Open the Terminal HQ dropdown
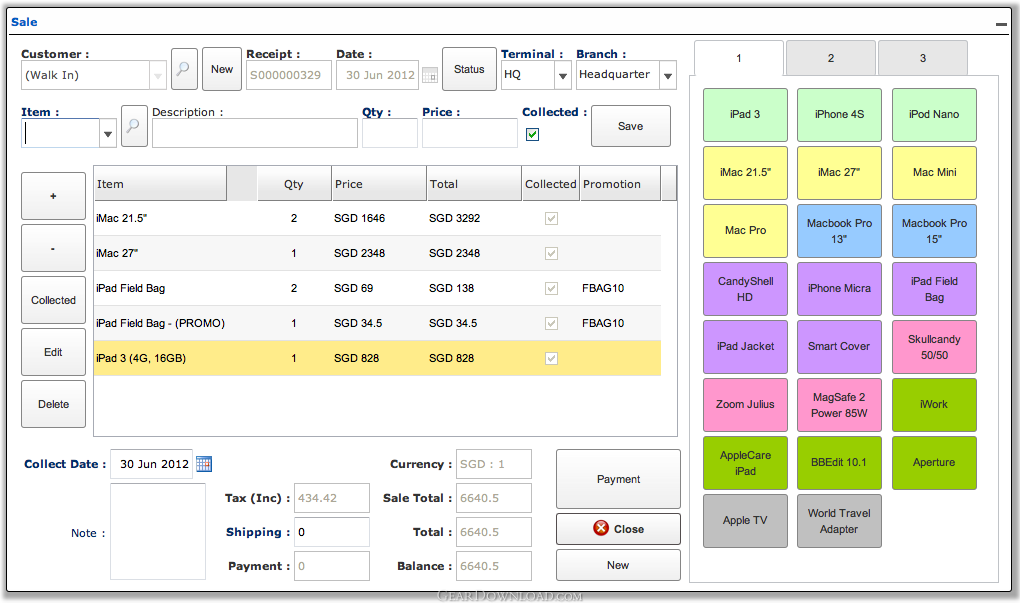The height and width of the screenshot is (604, 1020). [x=563, y=75]
